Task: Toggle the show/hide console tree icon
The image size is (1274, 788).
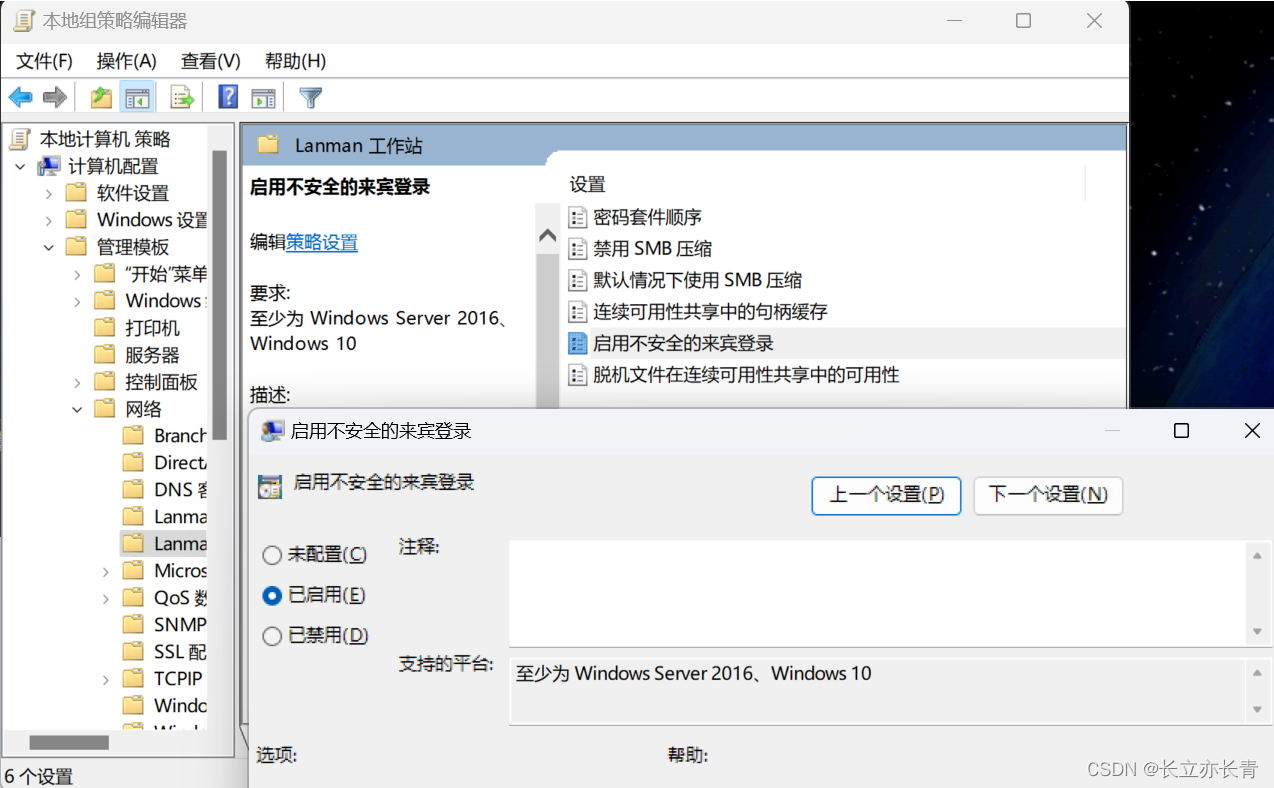Action: [x=137, y=97]
